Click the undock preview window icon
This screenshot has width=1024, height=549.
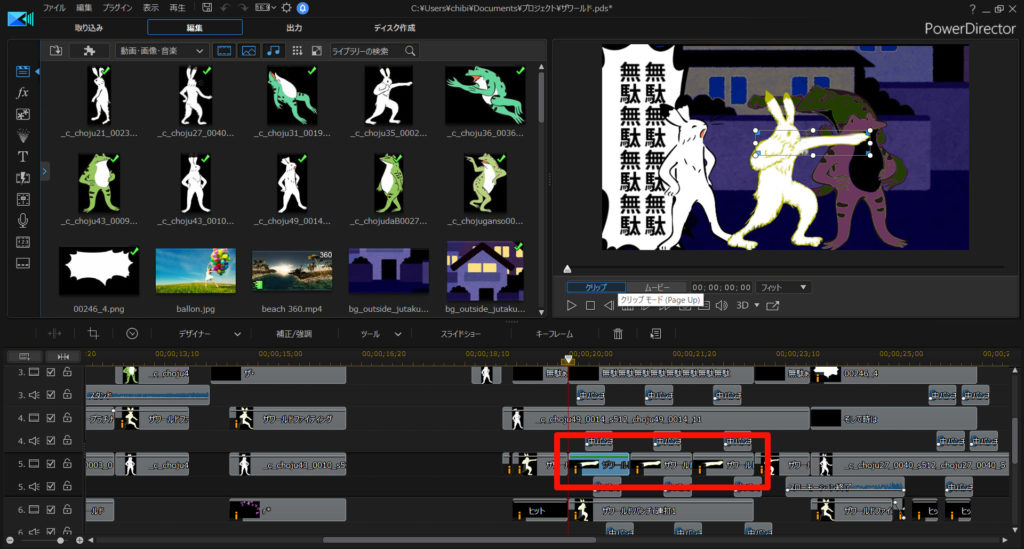(773, 306)
